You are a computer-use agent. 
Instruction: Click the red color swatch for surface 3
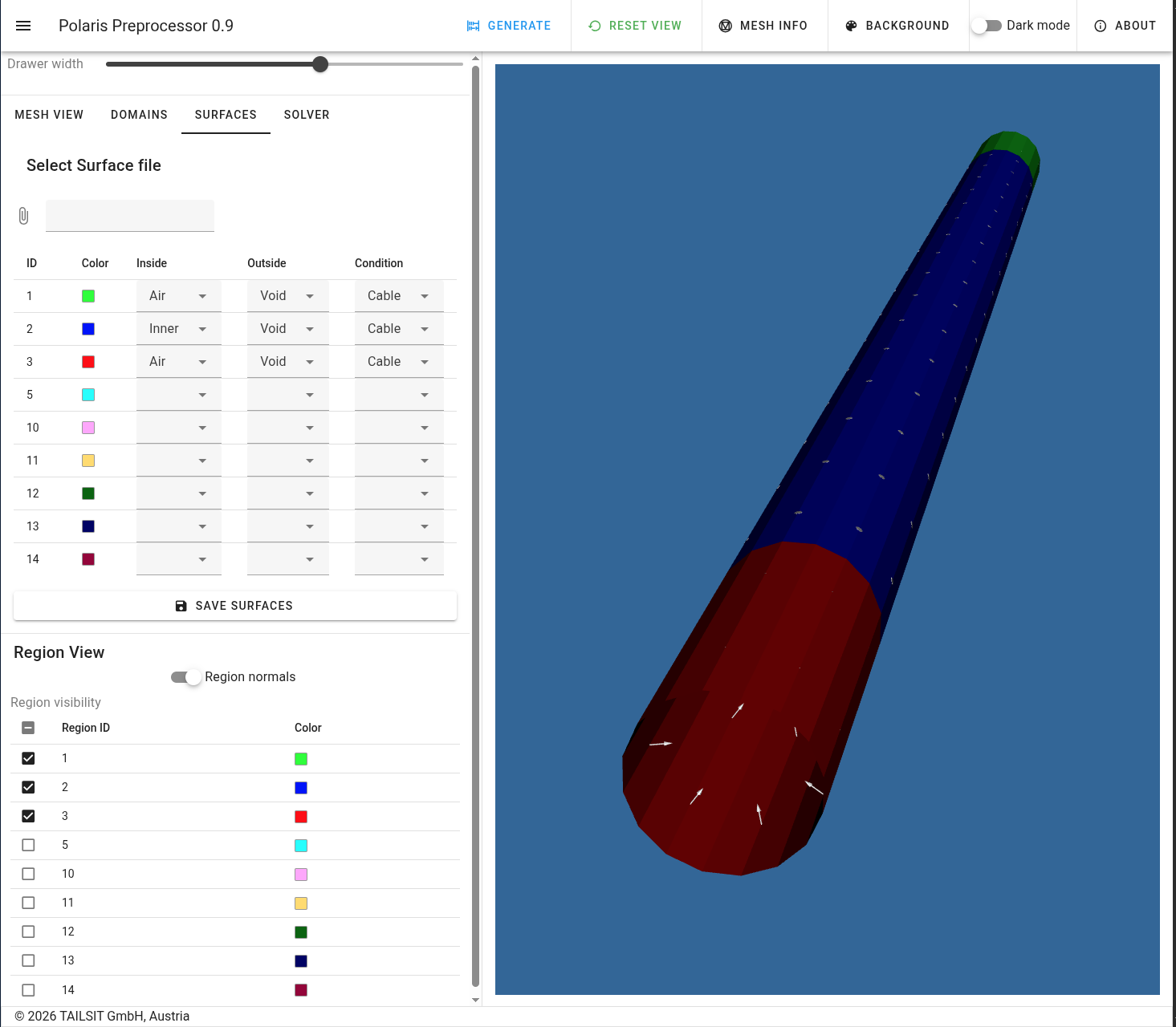pos(88,362)
